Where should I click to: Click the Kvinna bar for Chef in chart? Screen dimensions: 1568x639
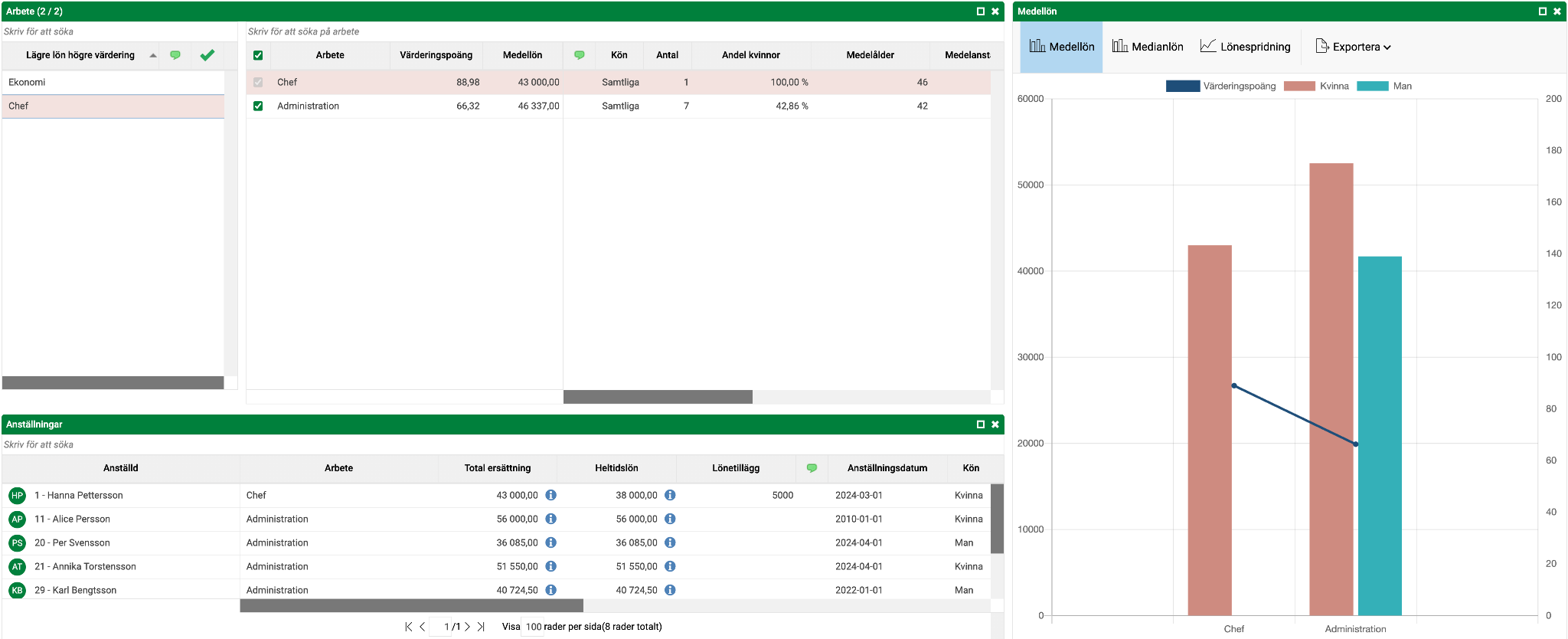(1210, 431)
